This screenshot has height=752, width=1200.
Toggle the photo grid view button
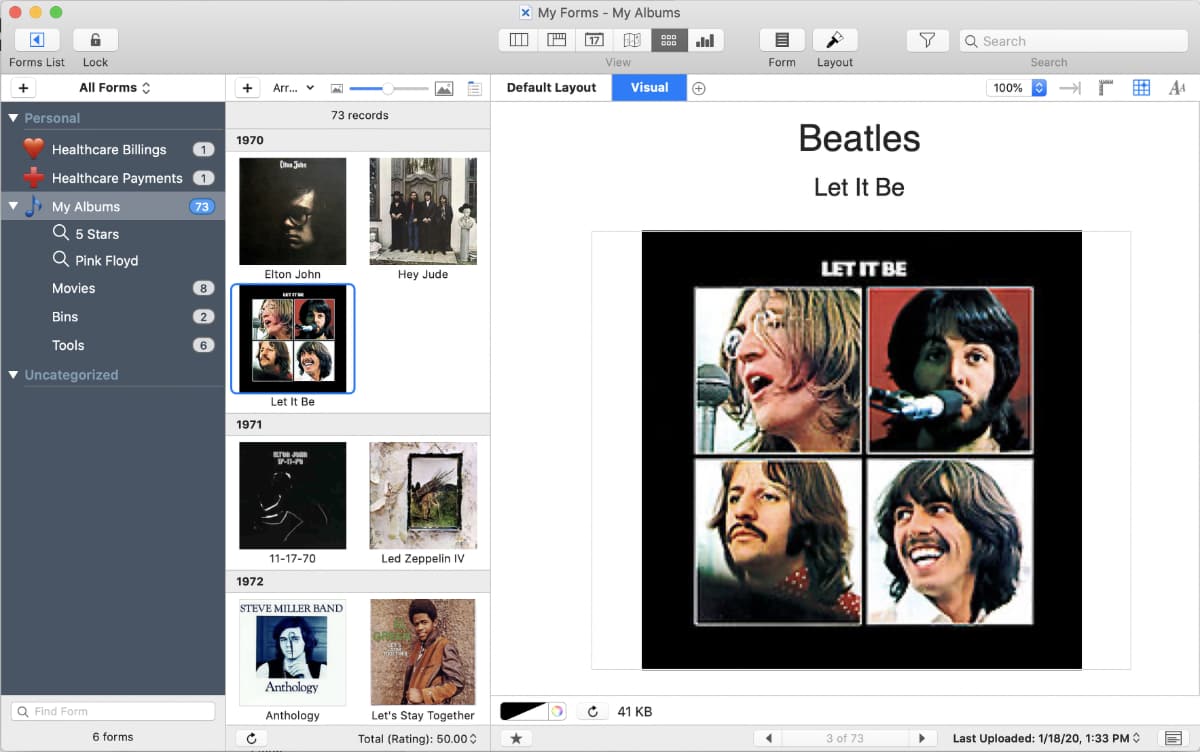click(669, 40)
